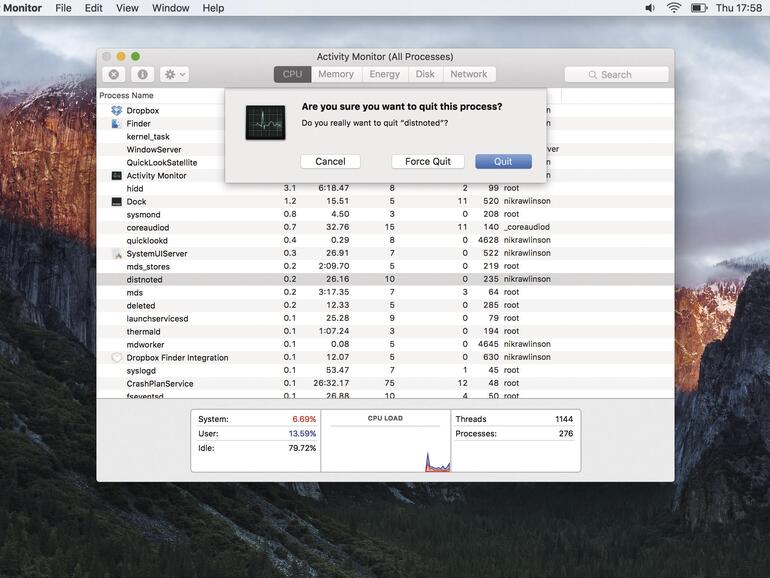Open the Disk tab
This screenshot has height=578, width=770.
425,74
